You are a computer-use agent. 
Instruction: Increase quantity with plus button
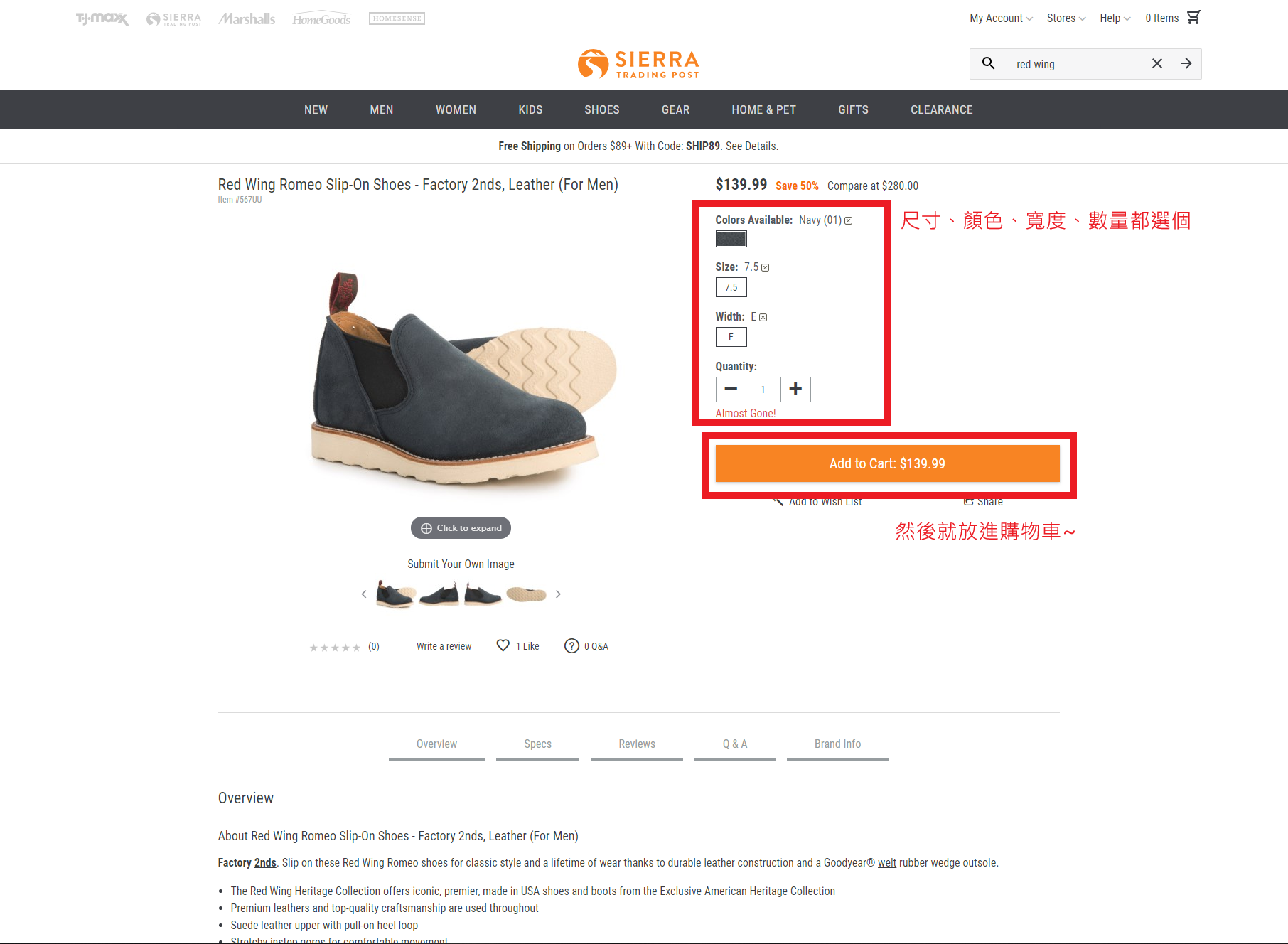point(795,389)
